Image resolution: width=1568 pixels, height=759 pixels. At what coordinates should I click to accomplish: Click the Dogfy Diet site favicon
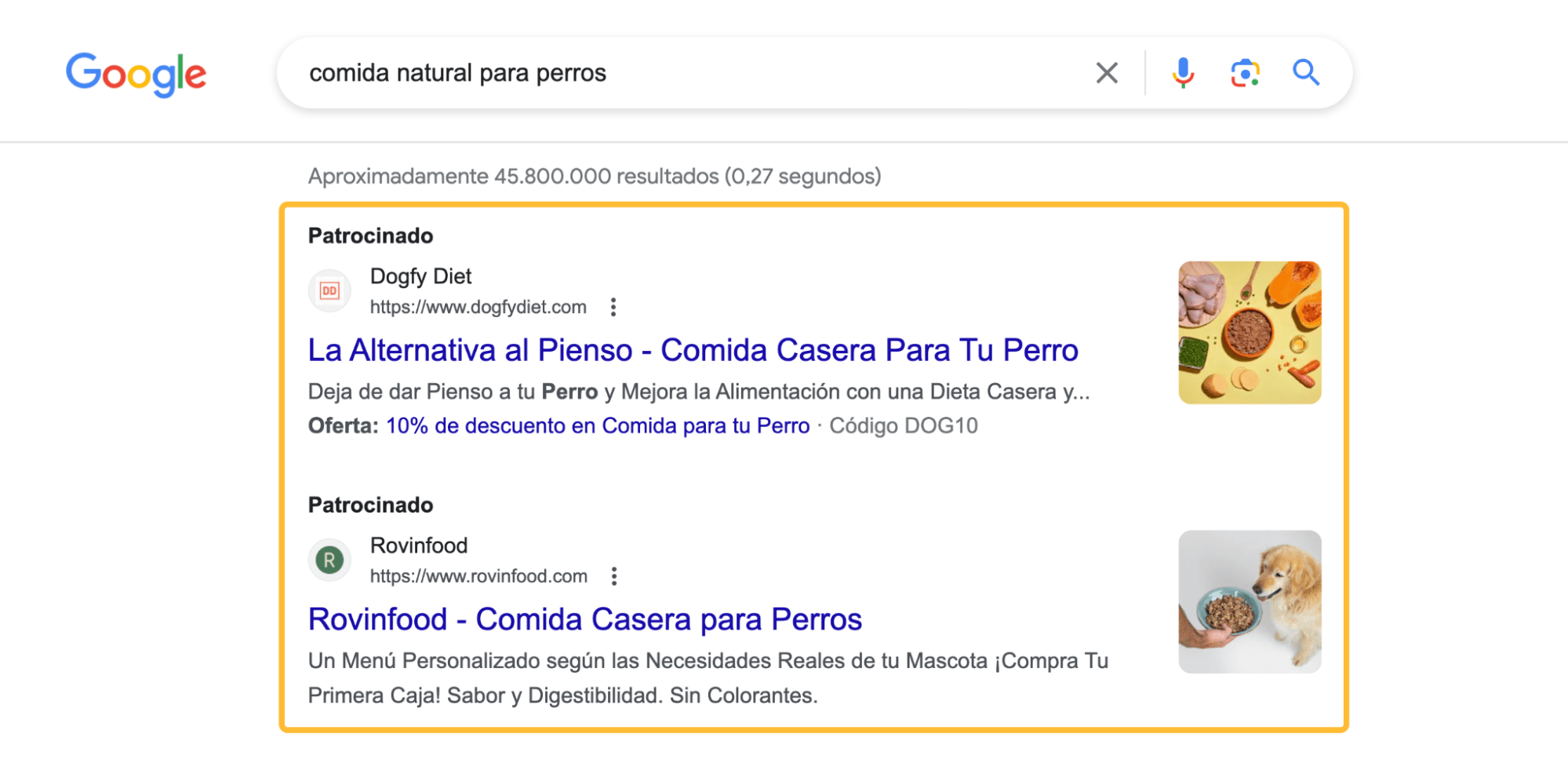click(x=329, y=290)
